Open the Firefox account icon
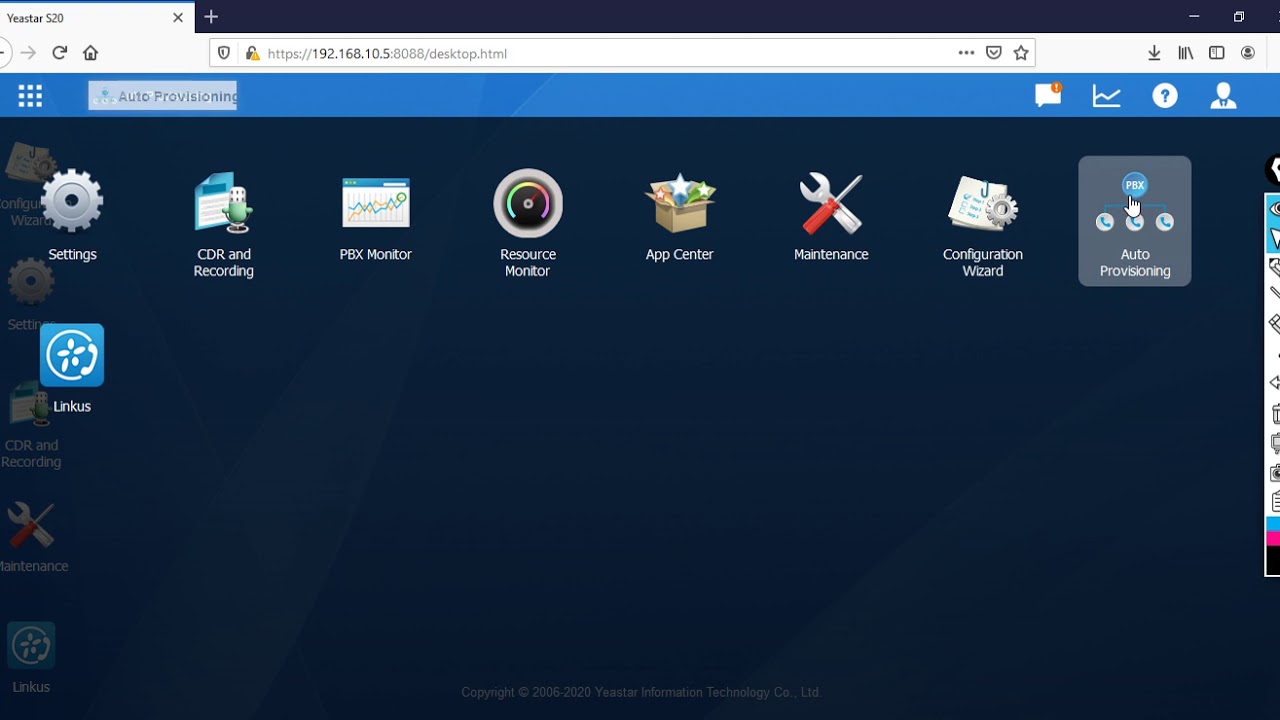This screenshot has width=1280, height=720. pyautogui.click(x=1248, y=53)
